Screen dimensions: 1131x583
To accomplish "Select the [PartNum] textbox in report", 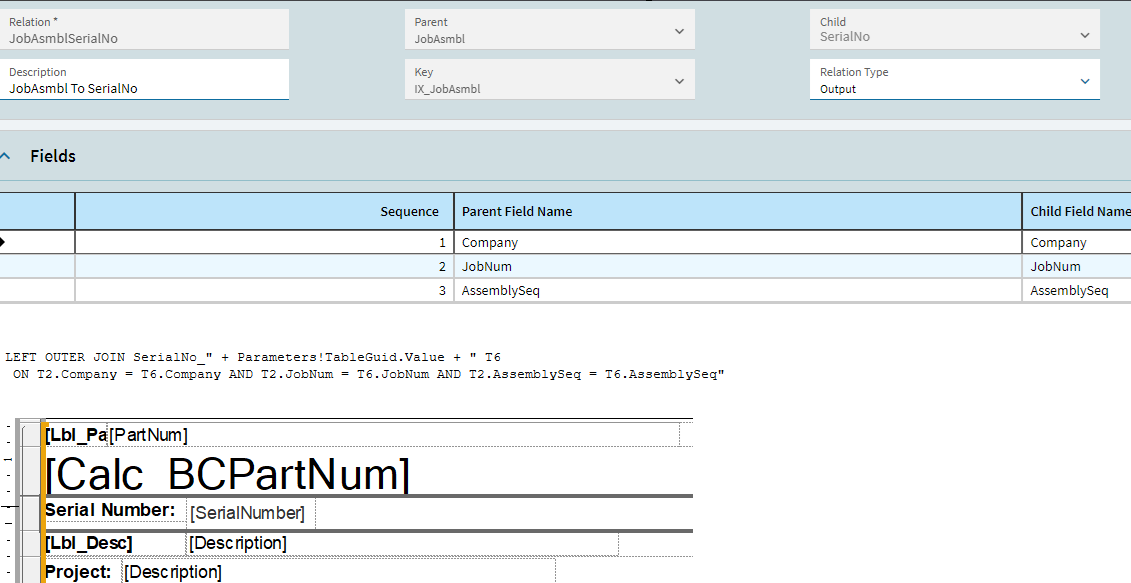I will 393,435.
